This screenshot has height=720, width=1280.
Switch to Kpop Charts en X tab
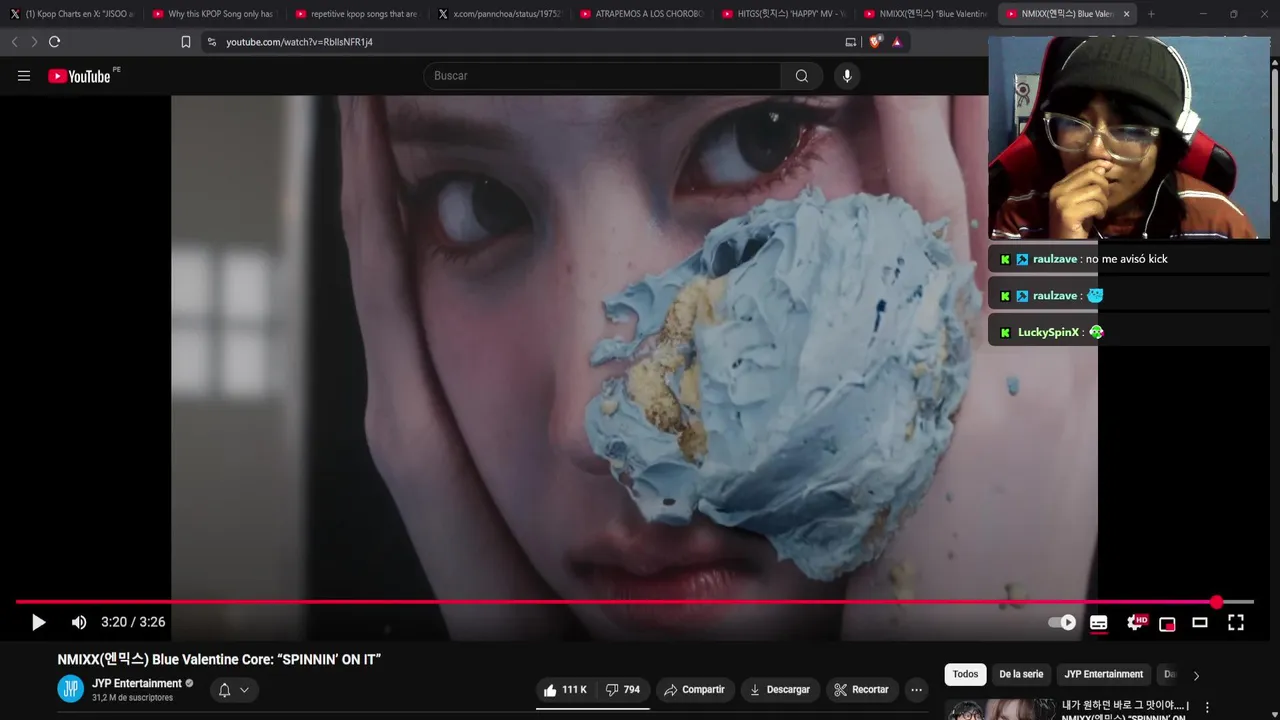tap(71, 14)
